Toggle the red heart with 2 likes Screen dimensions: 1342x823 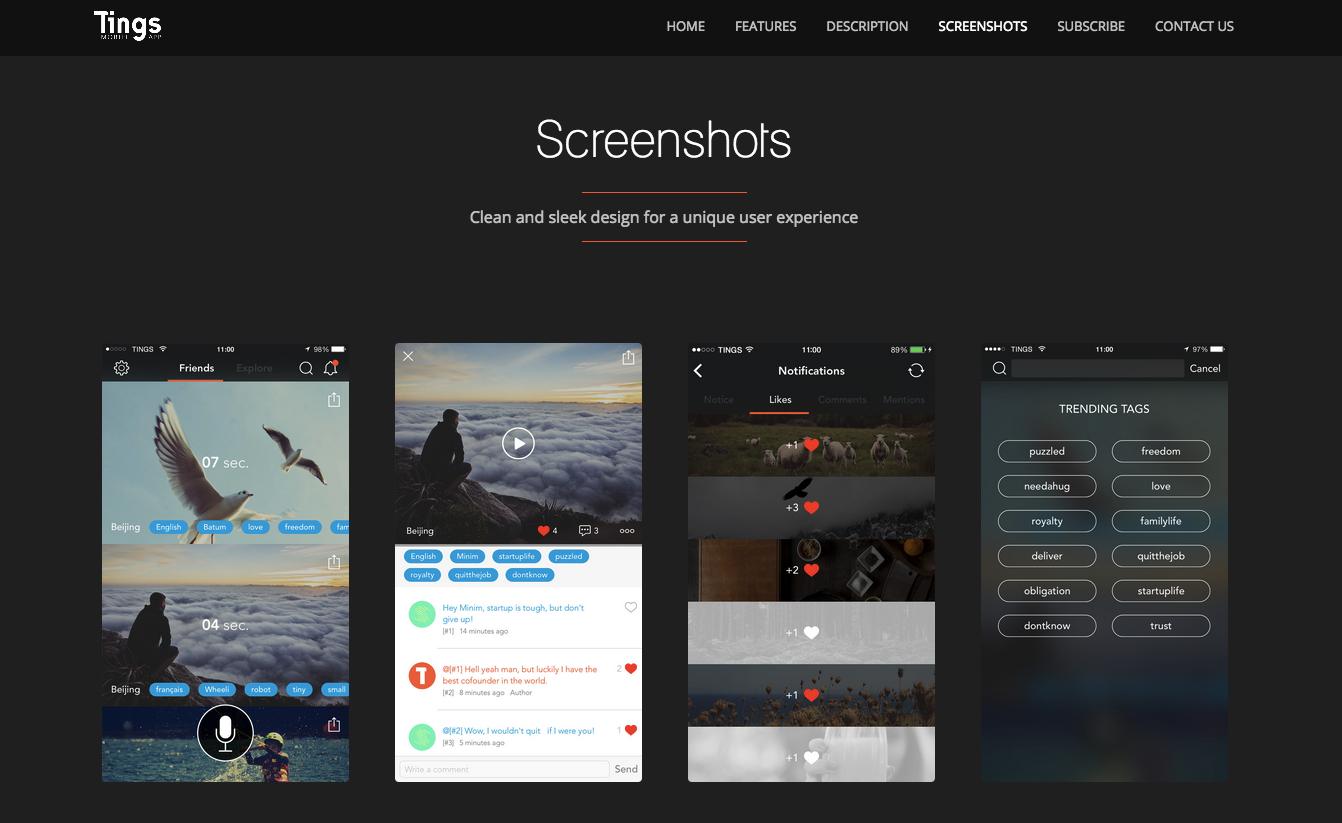631,668
